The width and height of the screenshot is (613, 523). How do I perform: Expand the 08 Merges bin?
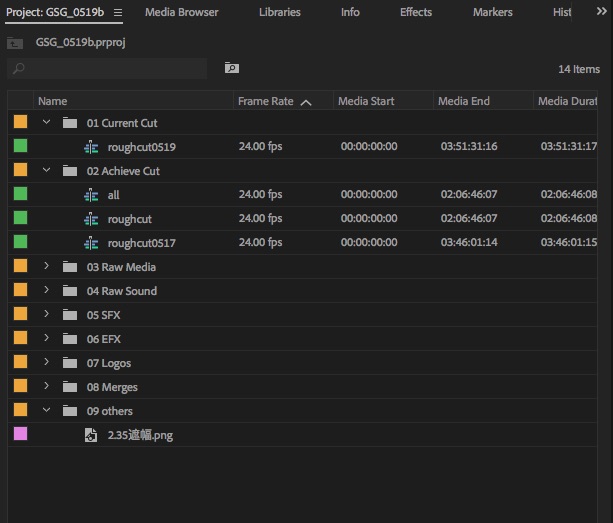tap(46, 387)
